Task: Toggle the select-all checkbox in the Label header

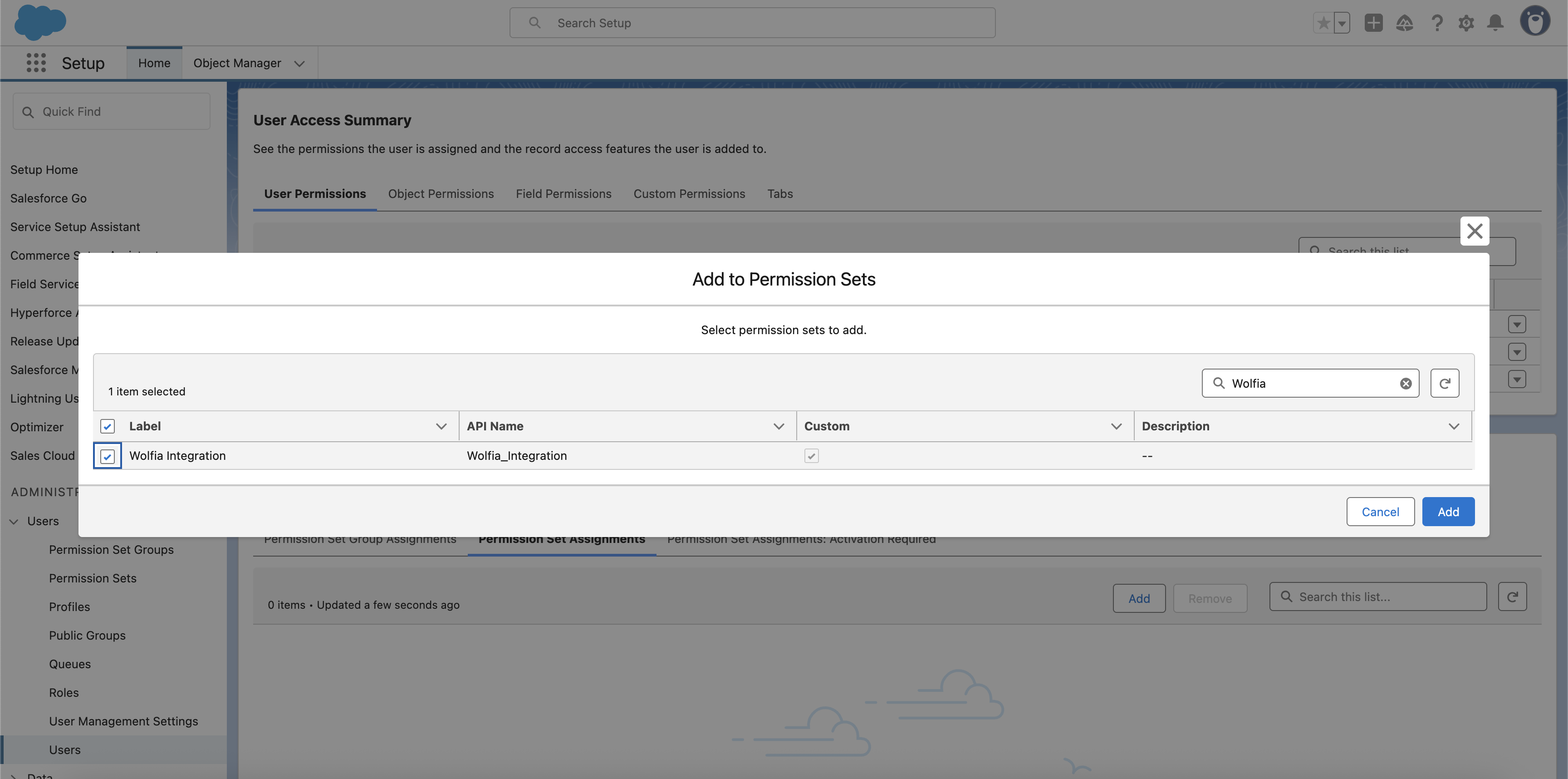Action: (x=108, y=426)
